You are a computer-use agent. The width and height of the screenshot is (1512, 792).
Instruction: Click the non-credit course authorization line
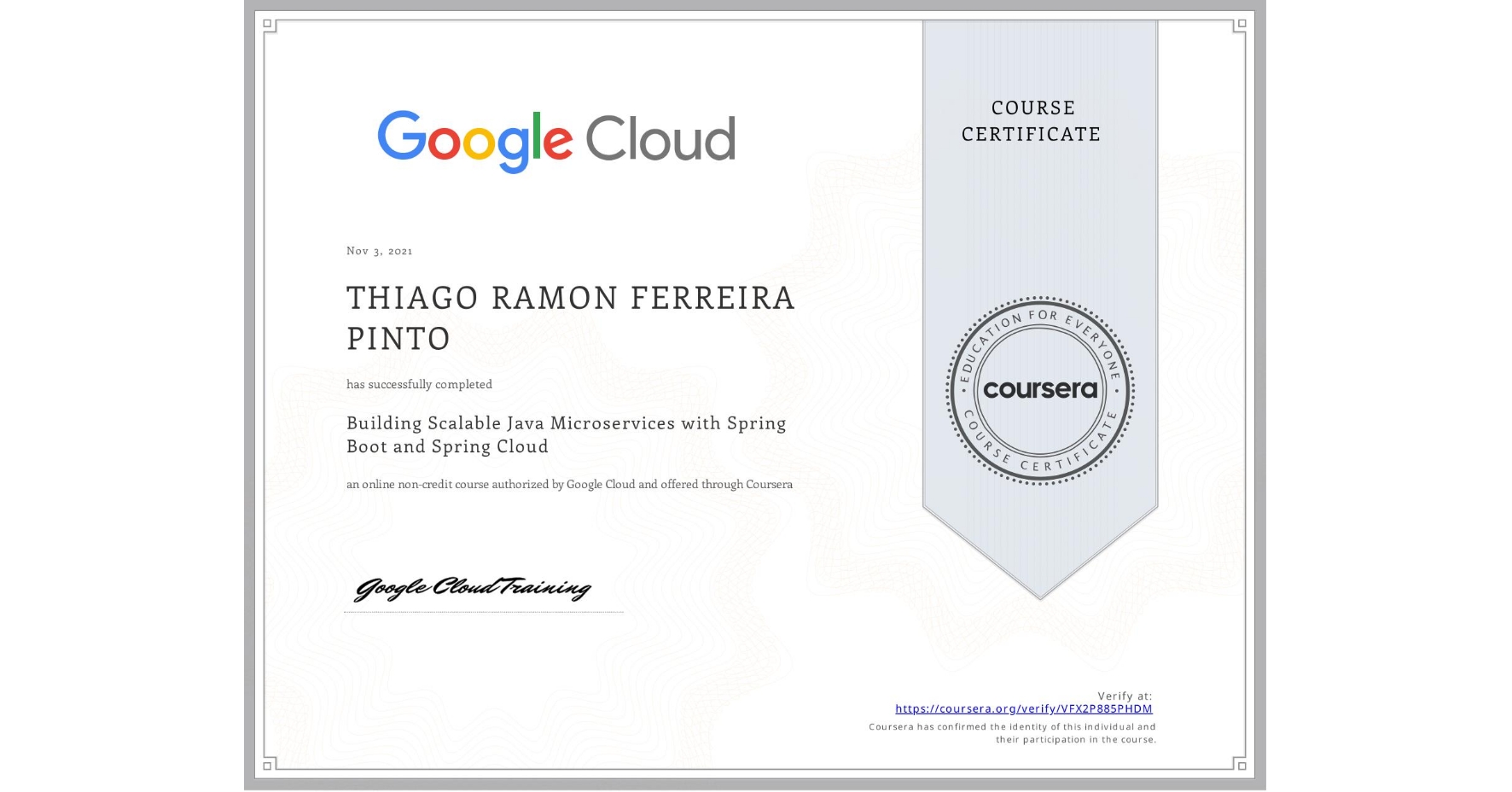(x=569, y=484)
